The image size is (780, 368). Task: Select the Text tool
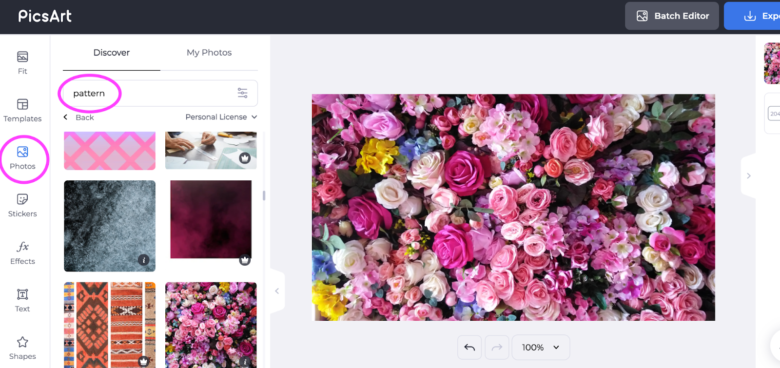(22, 300)
